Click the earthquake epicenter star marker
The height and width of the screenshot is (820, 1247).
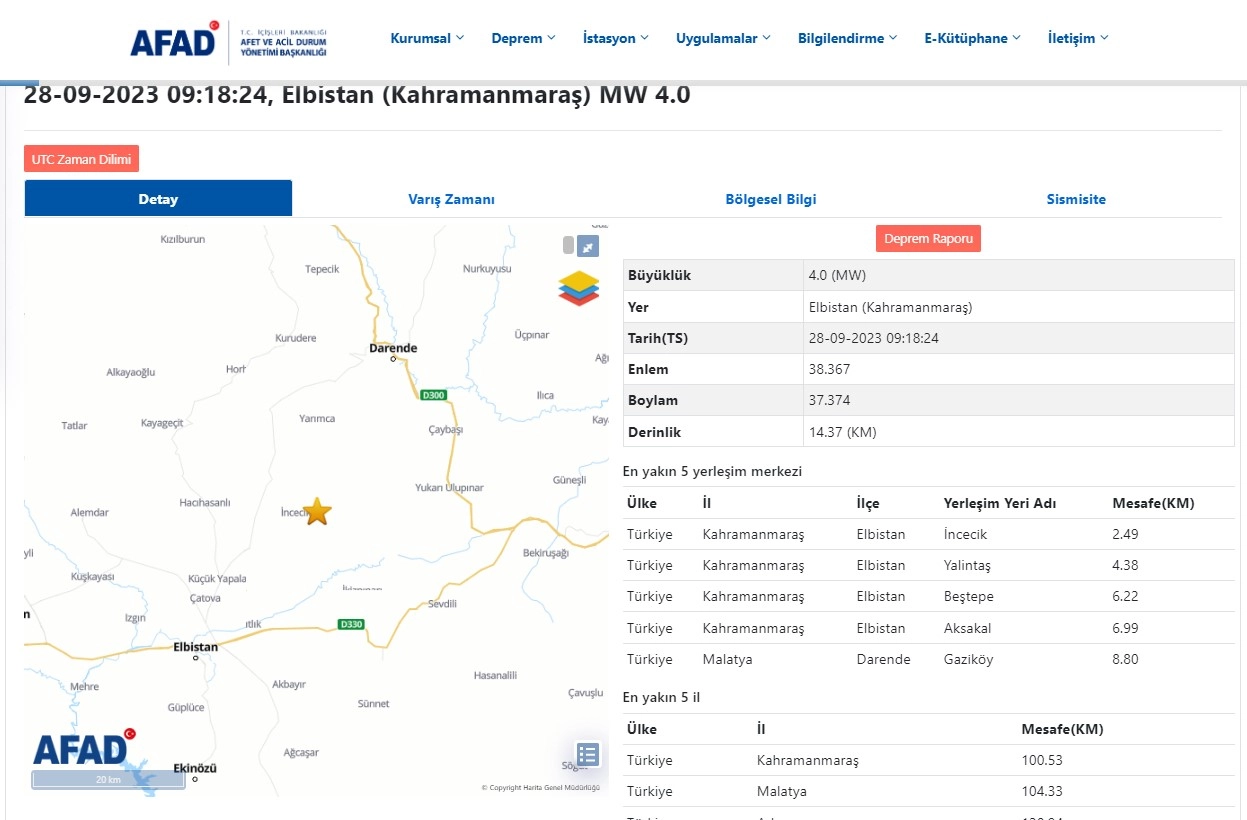(317, 511)
